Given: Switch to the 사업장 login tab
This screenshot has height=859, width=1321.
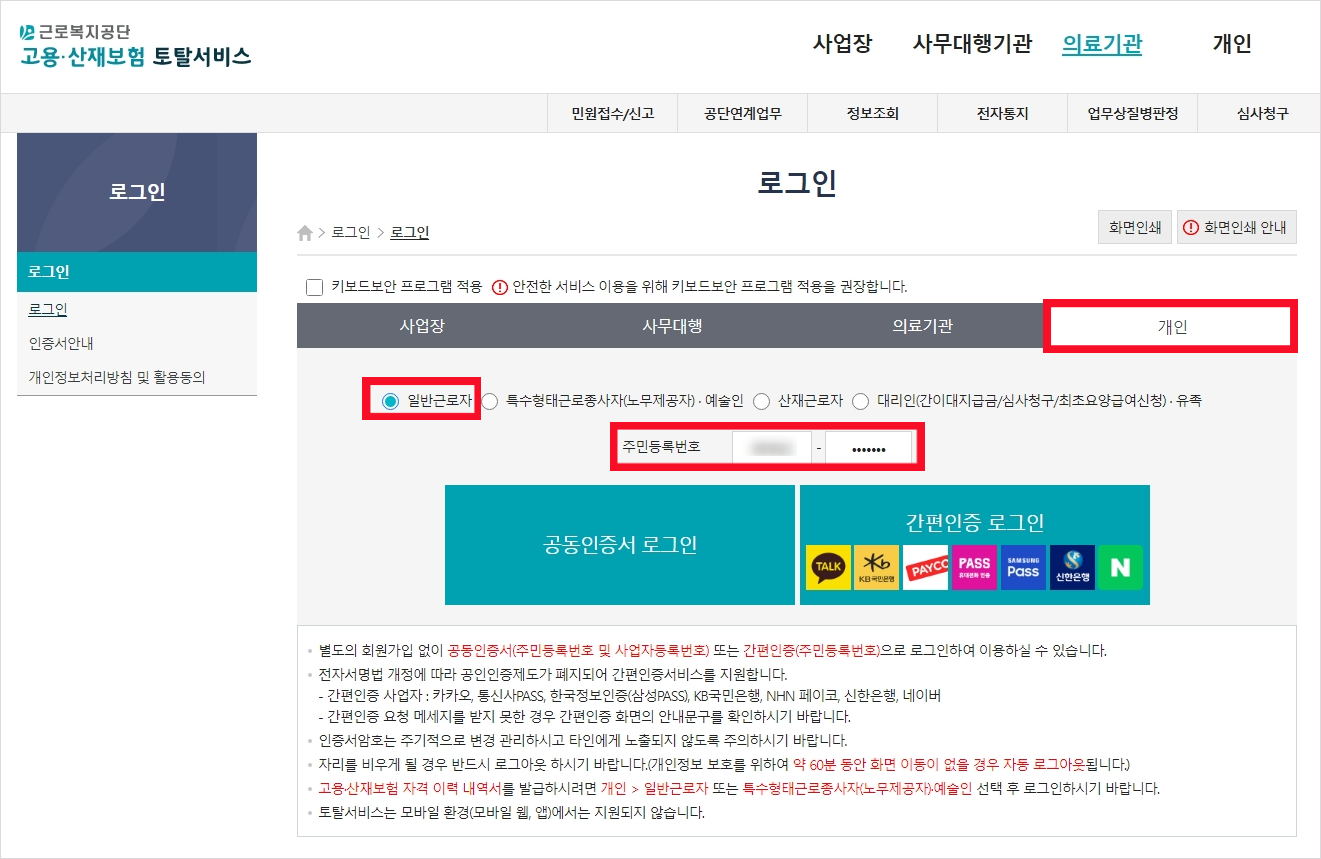Looking at the screenshot, I should tap(422, 326).
